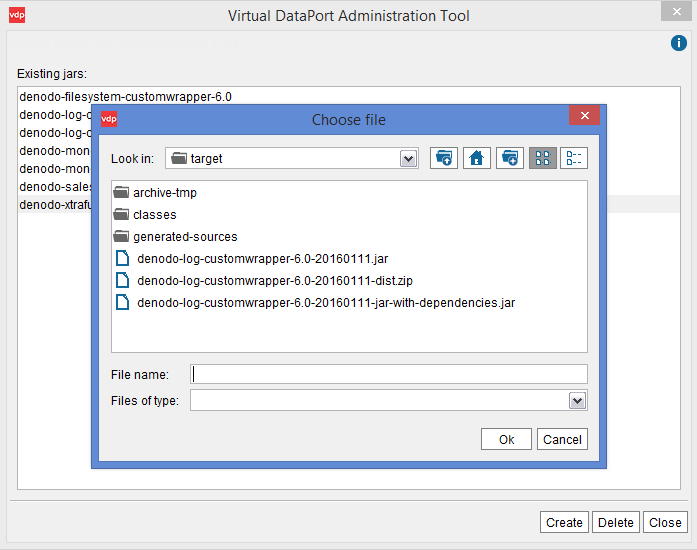Click Ok in Choose file dialog
This screenshot has height=550, width=697.
506,439
